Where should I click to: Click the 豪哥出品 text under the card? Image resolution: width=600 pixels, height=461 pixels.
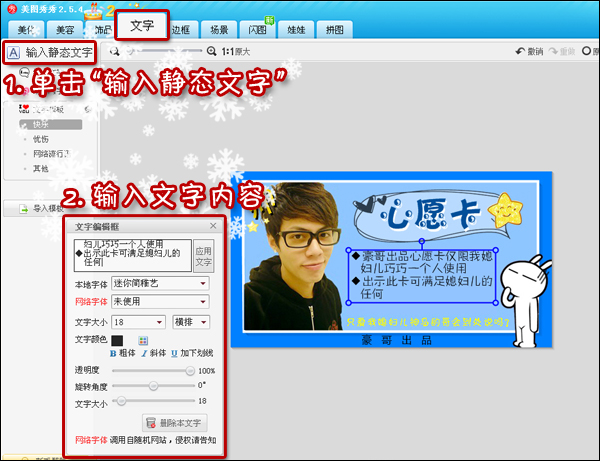pos(397,340)
